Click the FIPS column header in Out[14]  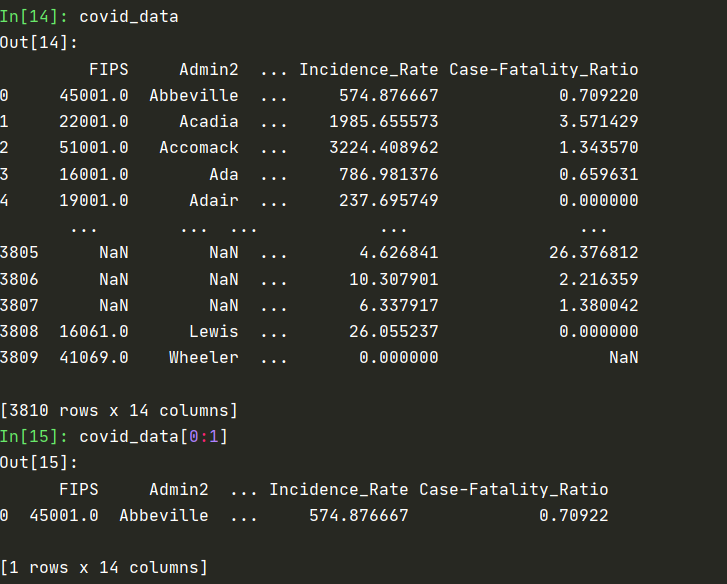click(x=108, y=69)
